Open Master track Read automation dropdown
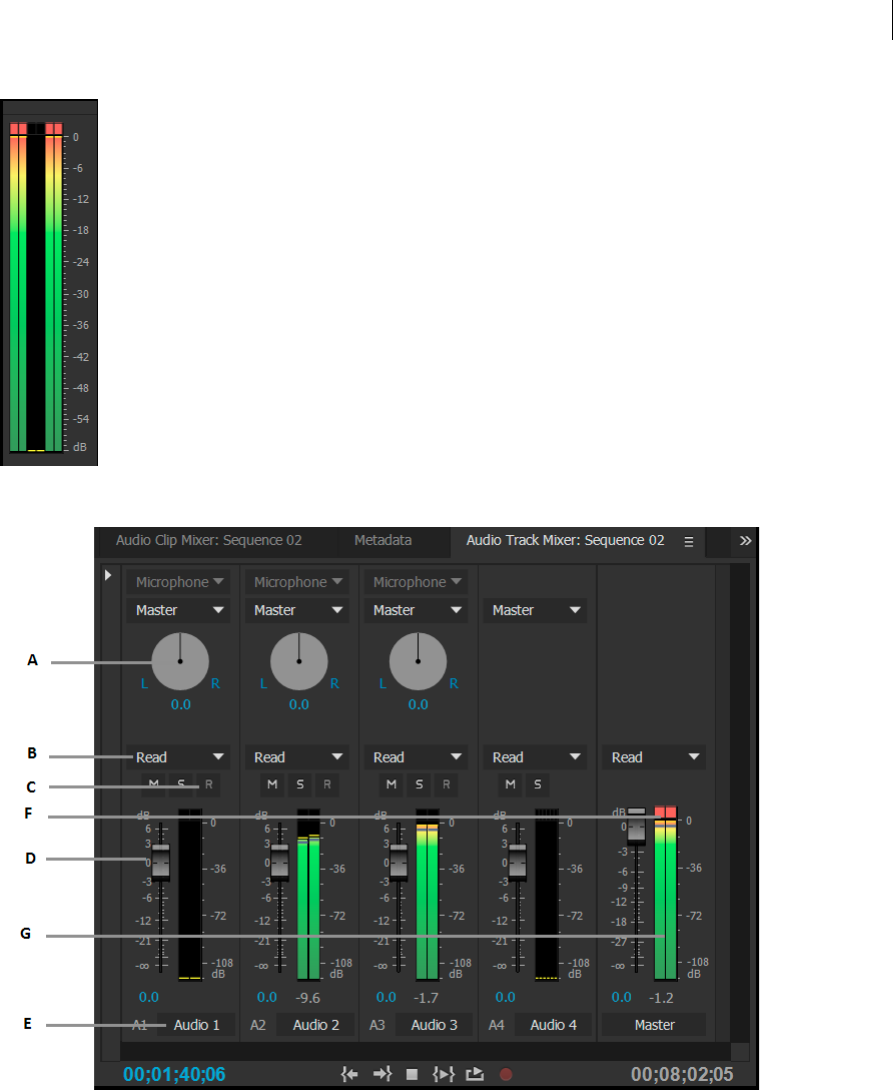This screenshot has width=893, height=1090. (654, 757)
